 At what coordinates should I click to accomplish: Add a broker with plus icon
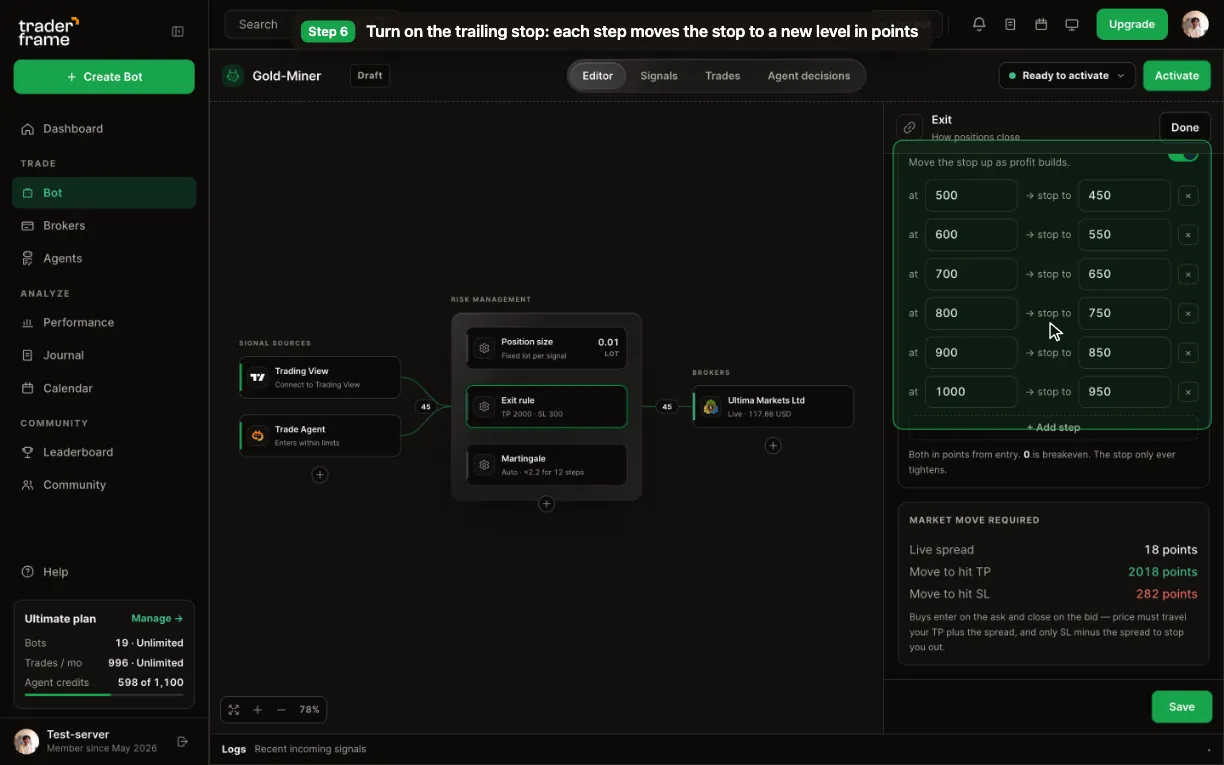pyautogui.click(x=773, y=445)
